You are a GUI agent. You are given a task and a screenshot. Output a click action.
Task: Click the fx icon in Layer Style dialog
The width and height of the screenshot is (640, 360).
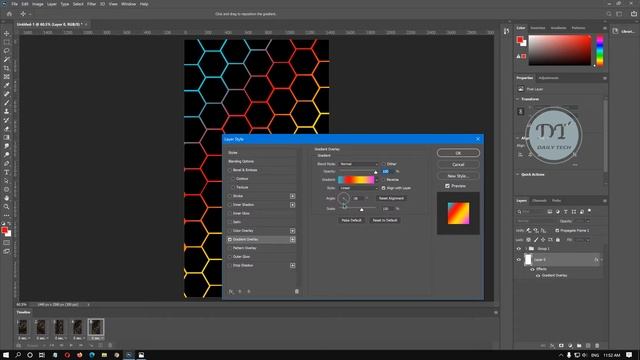click(x=231, y=291)
